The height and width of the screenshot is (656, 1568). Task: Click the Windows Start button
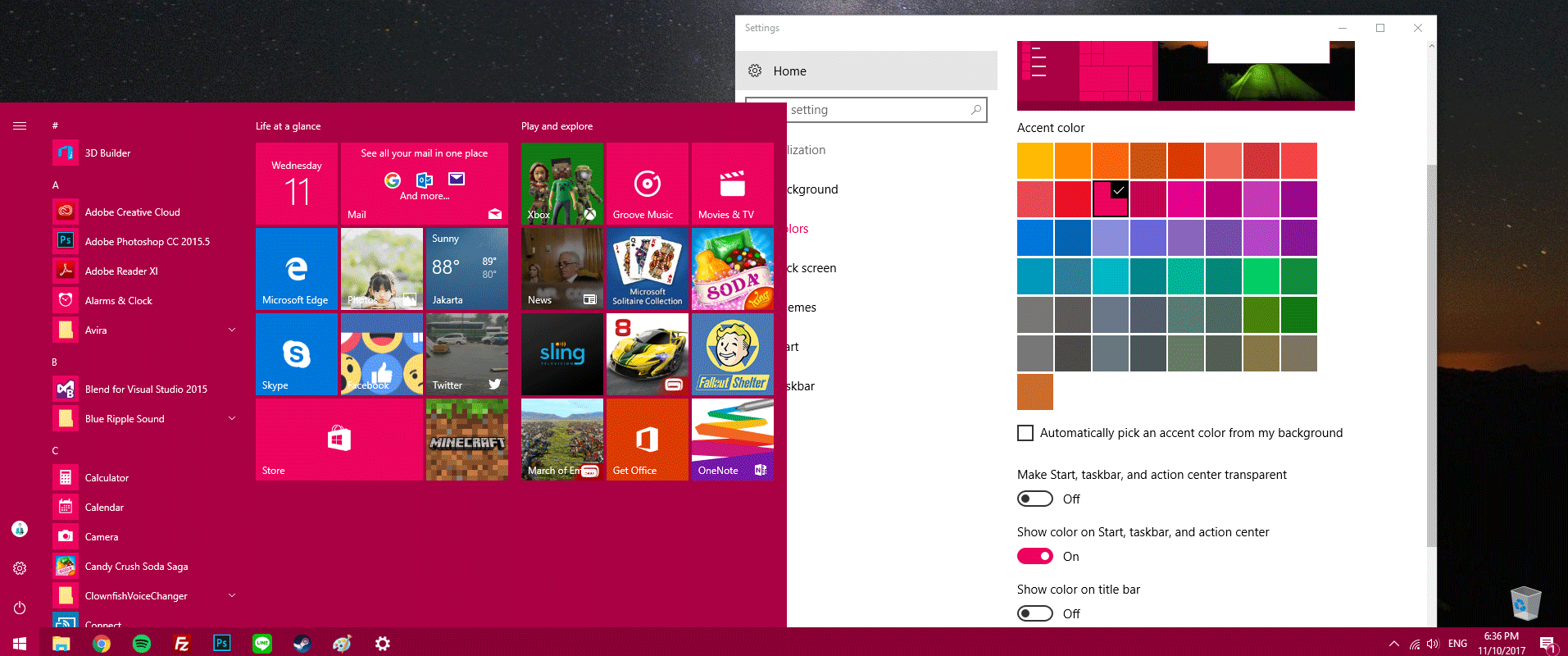[20, 644]
